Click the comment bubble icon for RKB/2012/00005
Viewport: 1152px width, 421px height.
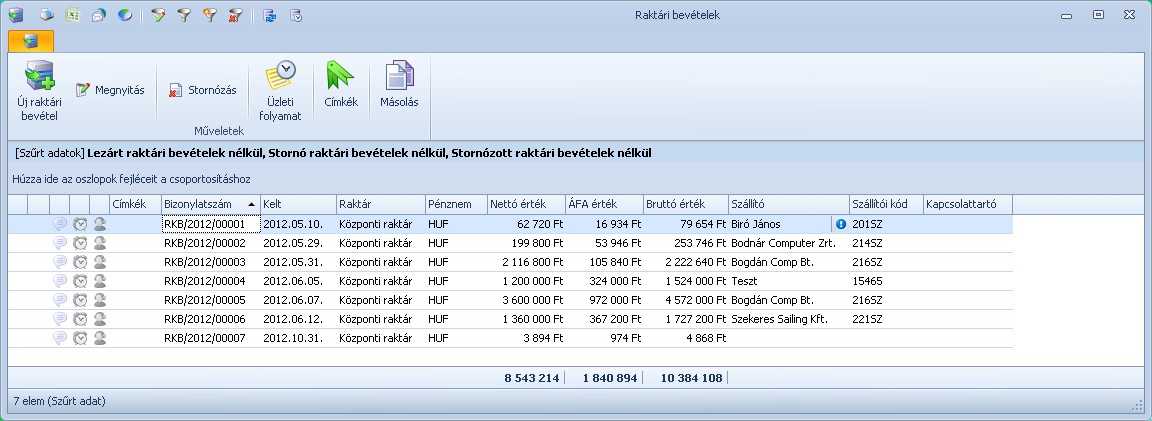(59, 300)
